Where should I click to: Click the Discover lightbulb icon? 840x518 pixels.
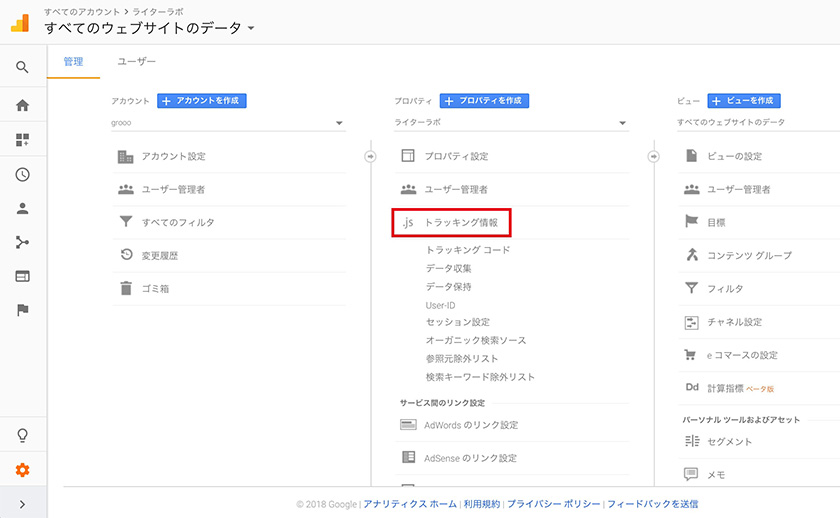click(22, 435)
